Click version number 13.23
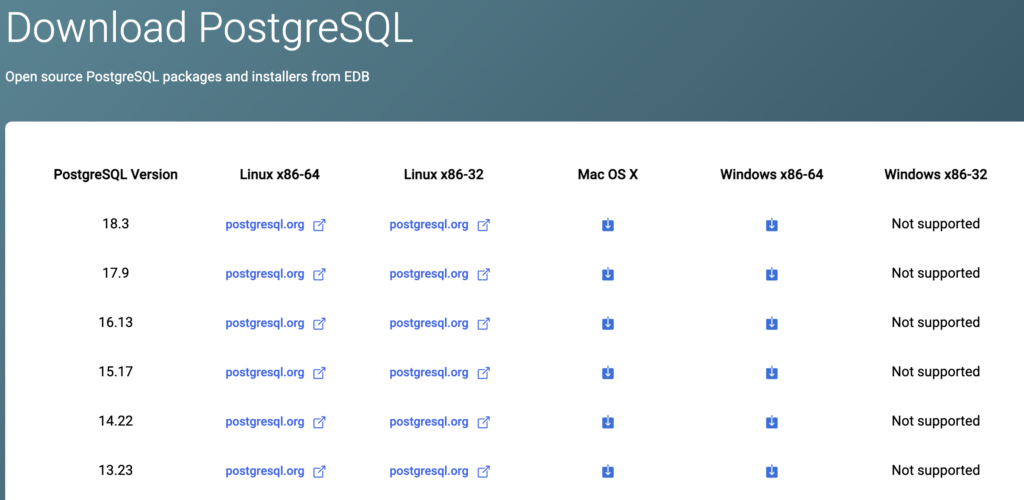The width and height of the screenshot is (1024, 500). [116, 470]
